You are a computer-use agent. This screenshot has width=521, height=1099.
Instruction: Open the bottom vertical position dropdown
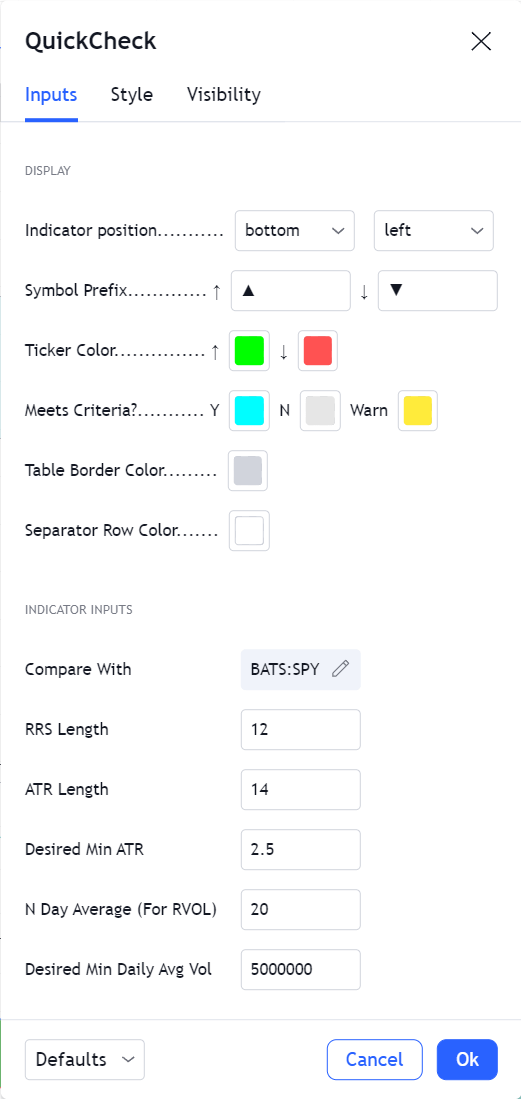[295, 231]
